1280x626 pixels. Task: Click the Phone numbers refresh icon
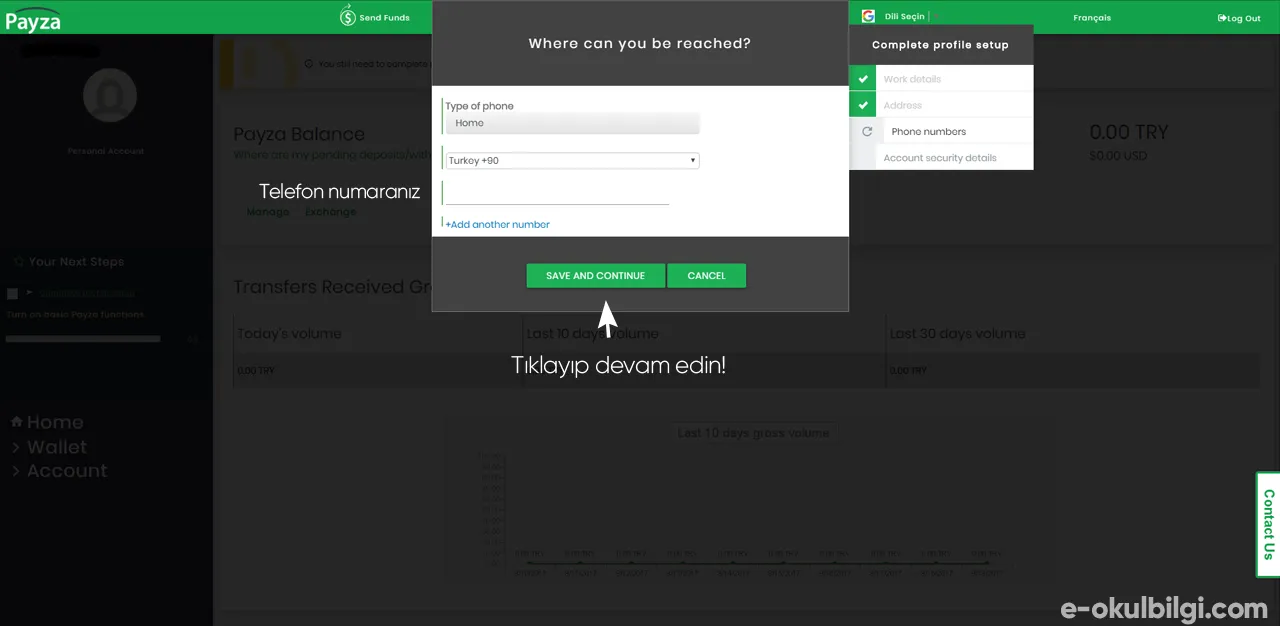pyautogui.click(x=867, y=131)
